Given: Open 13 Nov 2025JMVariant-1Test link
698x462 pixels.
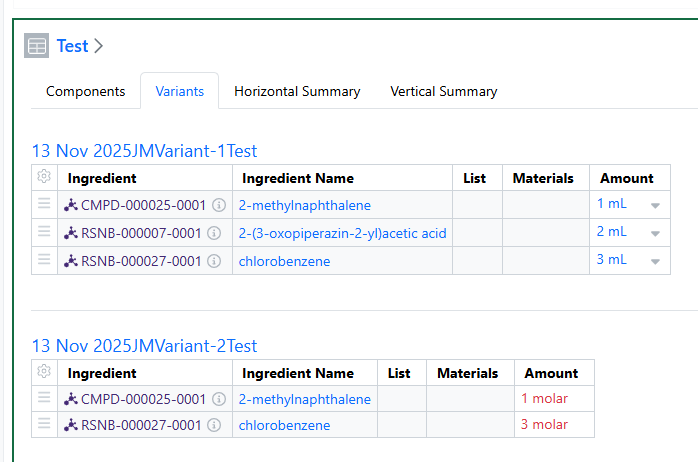Looking at the screenshot, I should [144, 151].
